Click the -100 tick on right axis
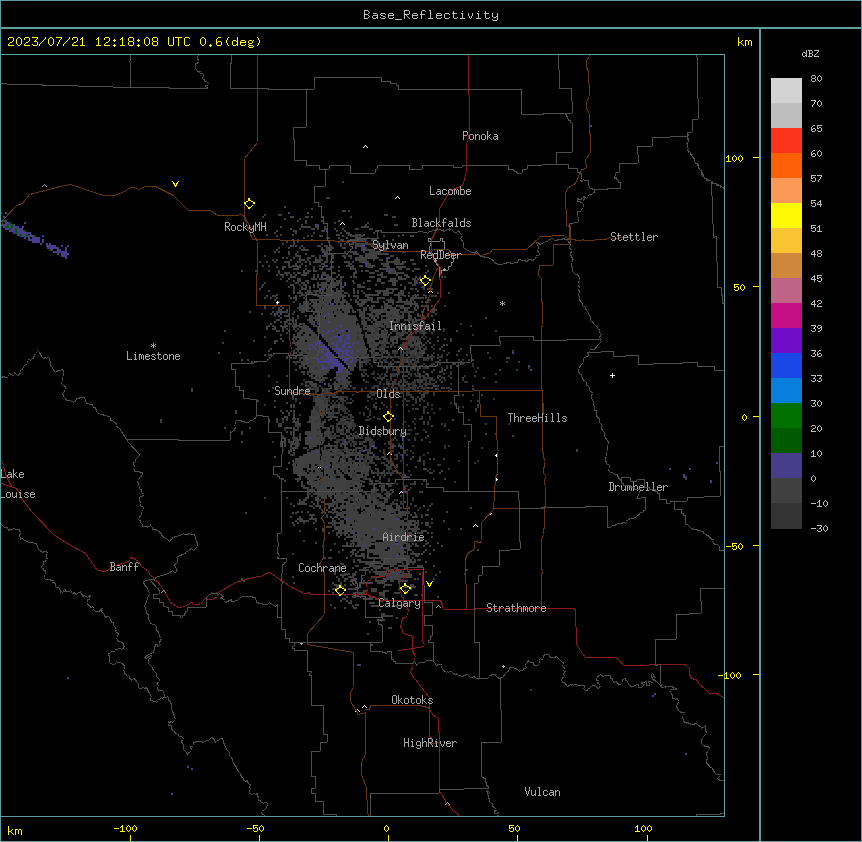Viewport: 862px width, 842px height. (x=731, y=675)
